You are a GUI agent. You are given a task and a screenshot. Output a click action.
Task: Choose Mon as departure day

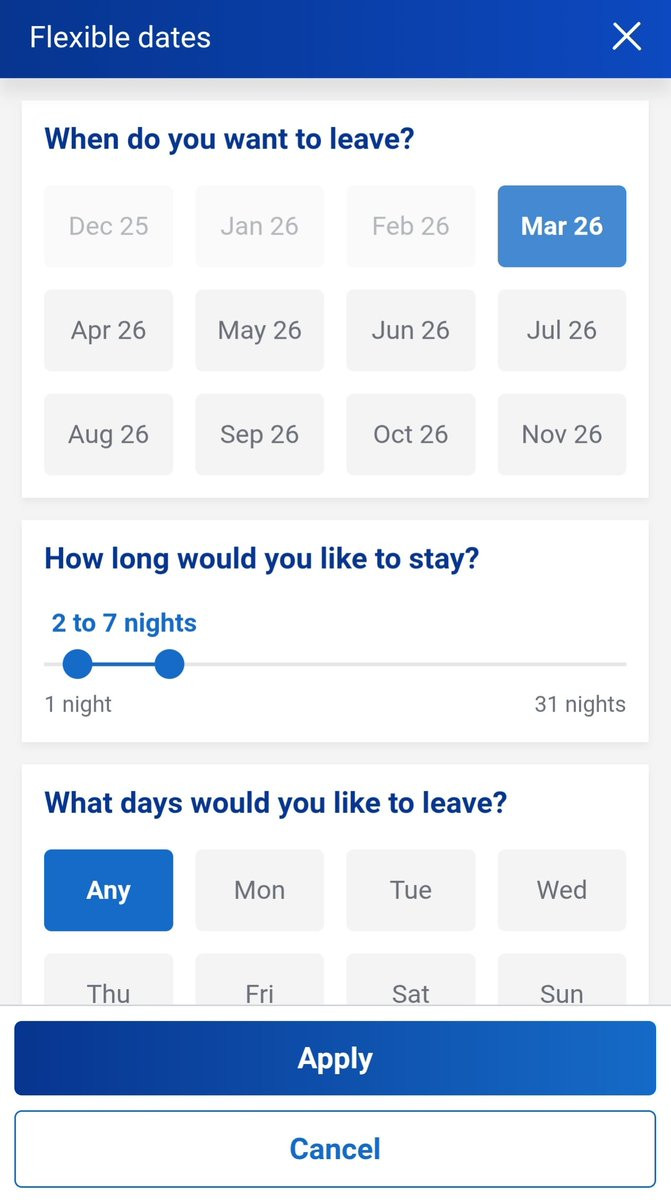coord(259,890)
